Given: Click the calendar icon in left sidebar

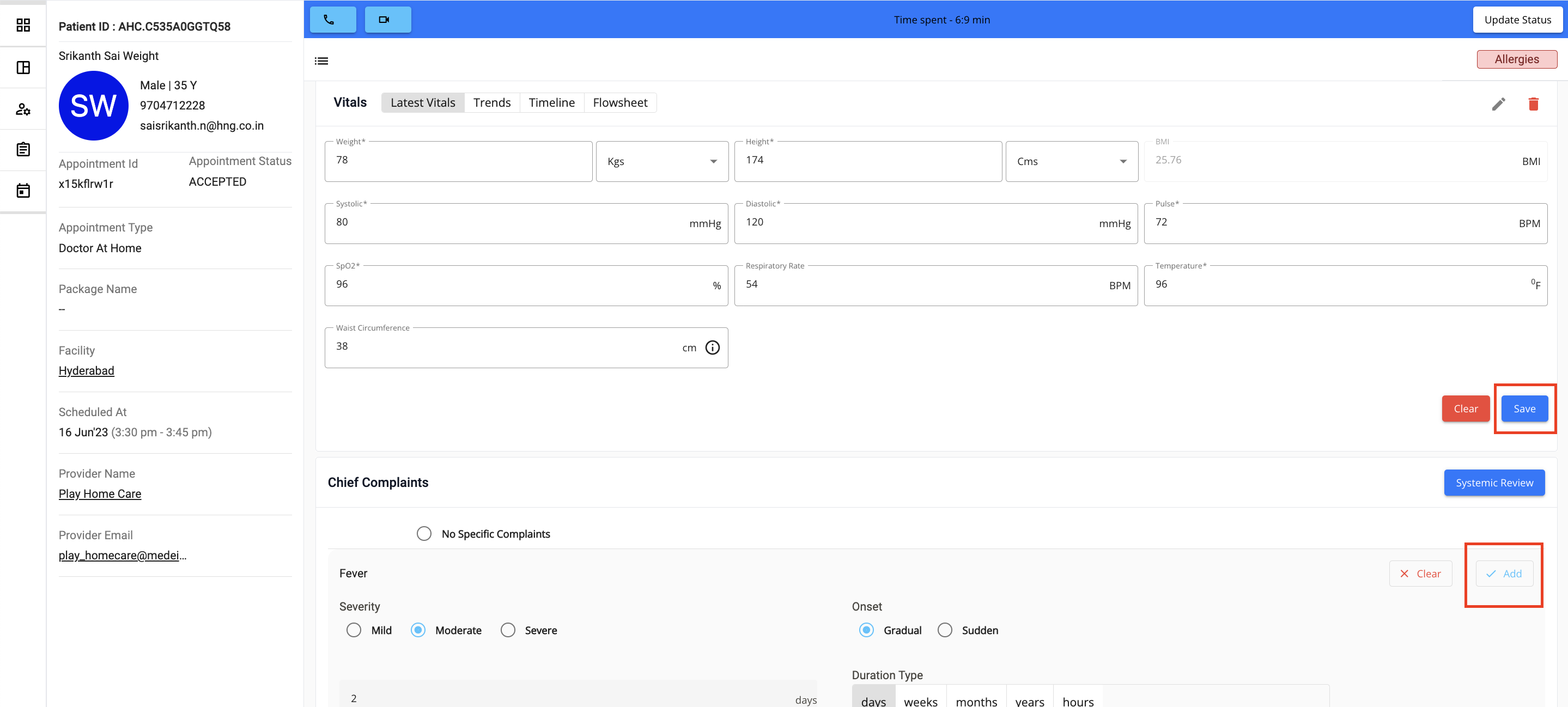Looking at the screenshot, I should click(x=23, y=191).
